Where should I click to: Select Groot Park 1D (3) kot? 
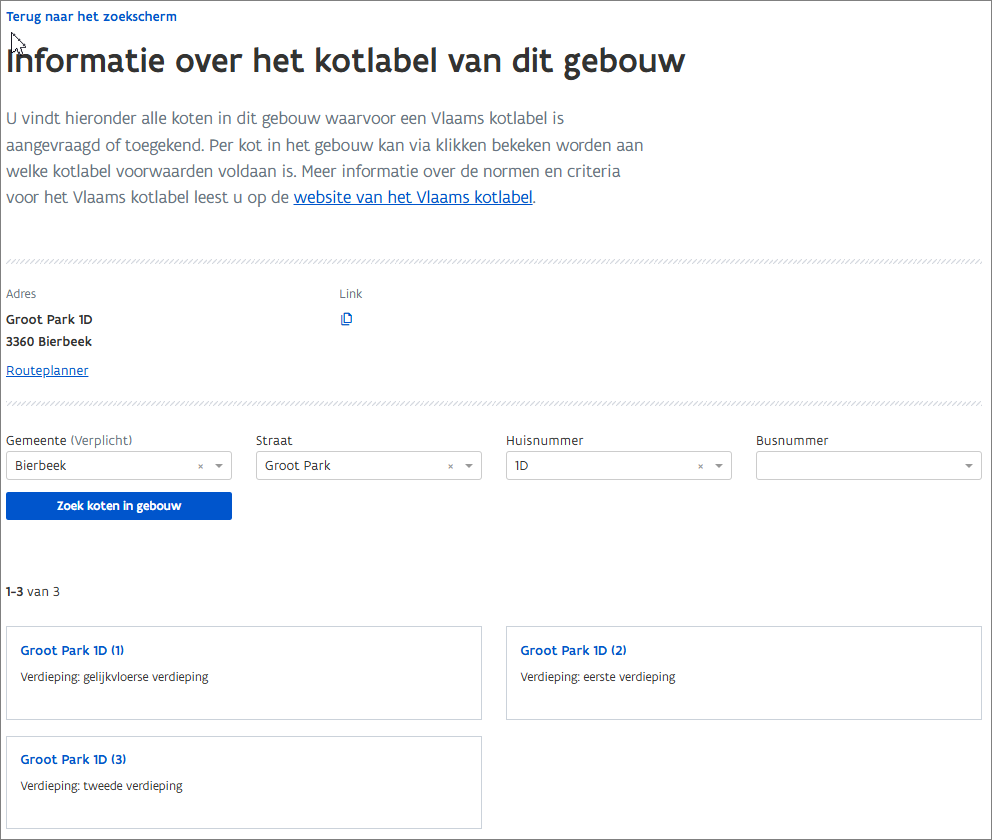tap(73, 760)
